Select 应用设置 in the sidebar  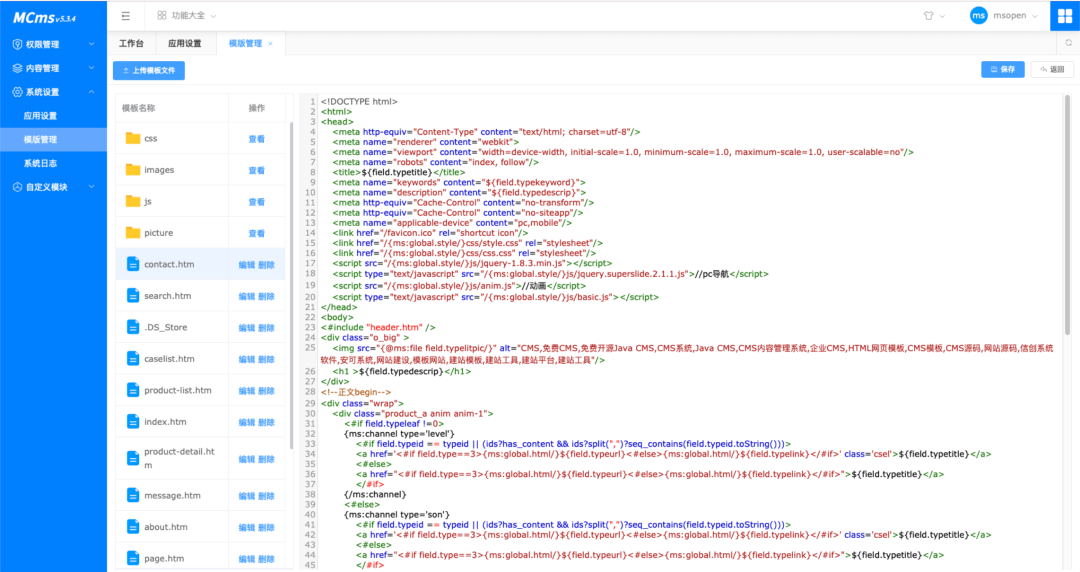[x=53, y=116]
